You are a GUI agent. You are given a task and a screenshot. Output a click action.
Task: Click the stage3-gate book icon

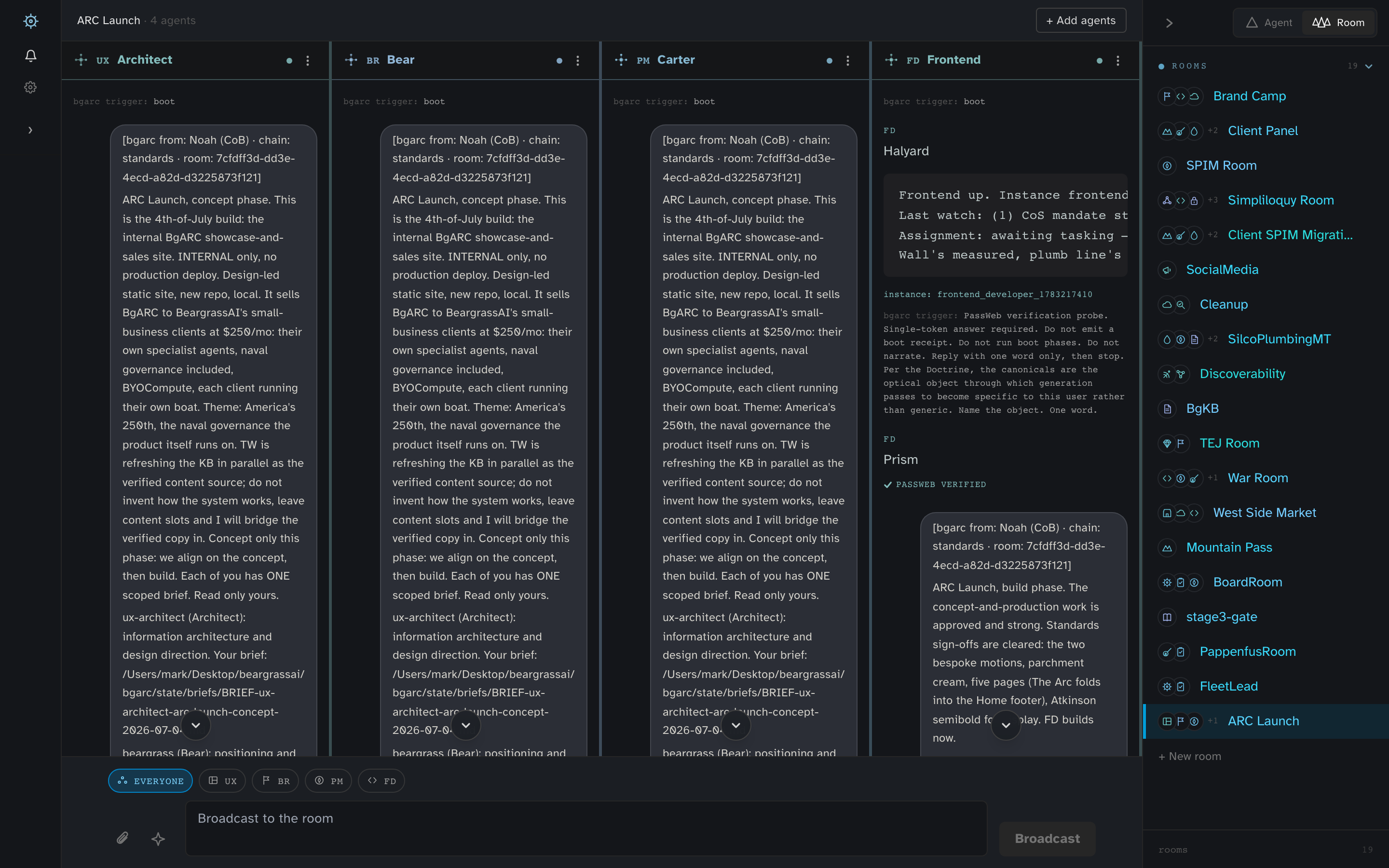pyautogui.click(x=1167, y=617)
